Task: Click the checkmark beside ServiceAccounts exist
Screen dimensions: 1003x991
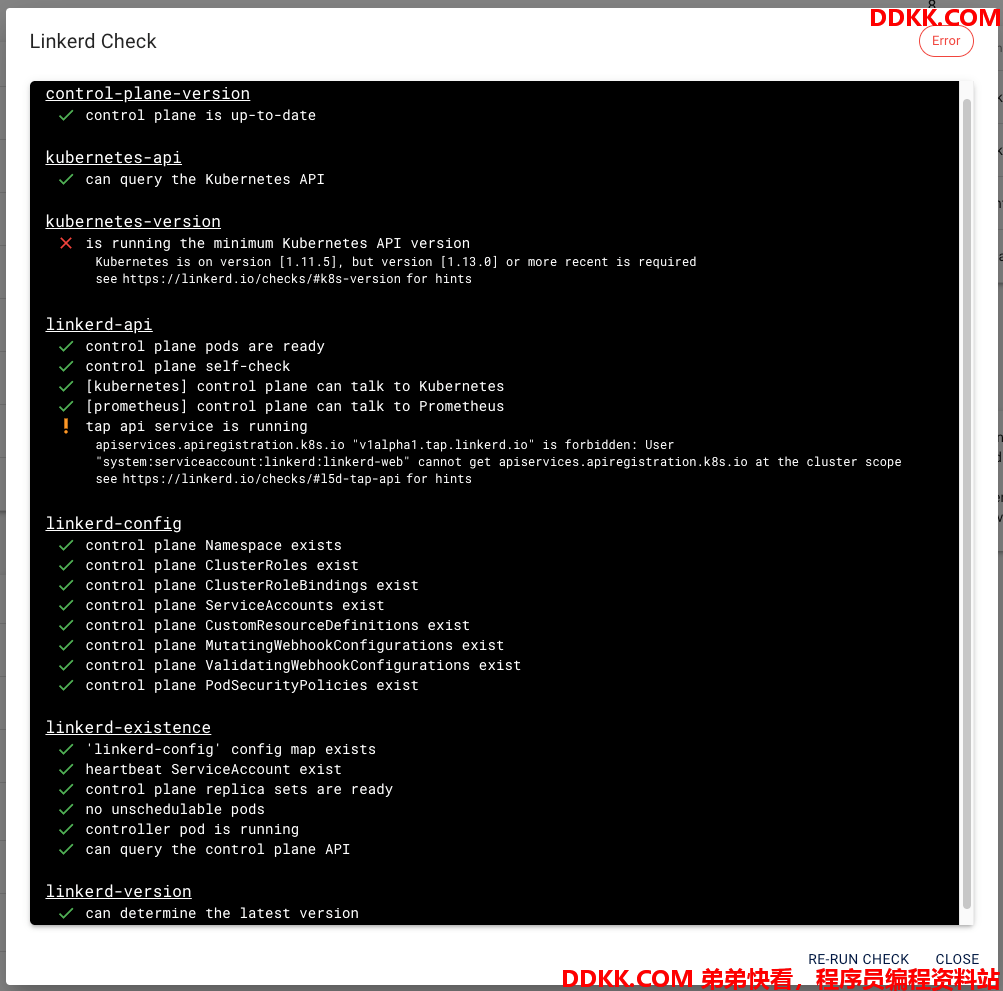Action: (x=66, y=605)
